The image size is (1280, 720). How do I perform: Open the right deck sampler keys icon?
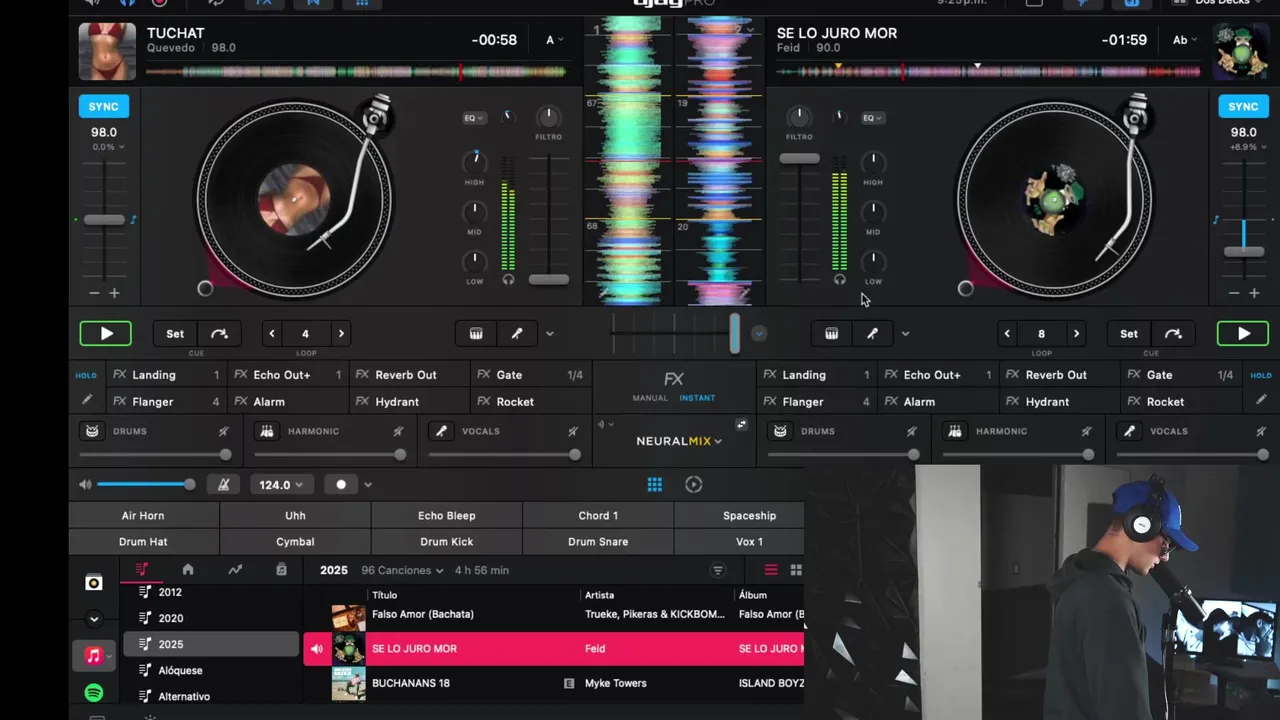(x=831, y=334)
